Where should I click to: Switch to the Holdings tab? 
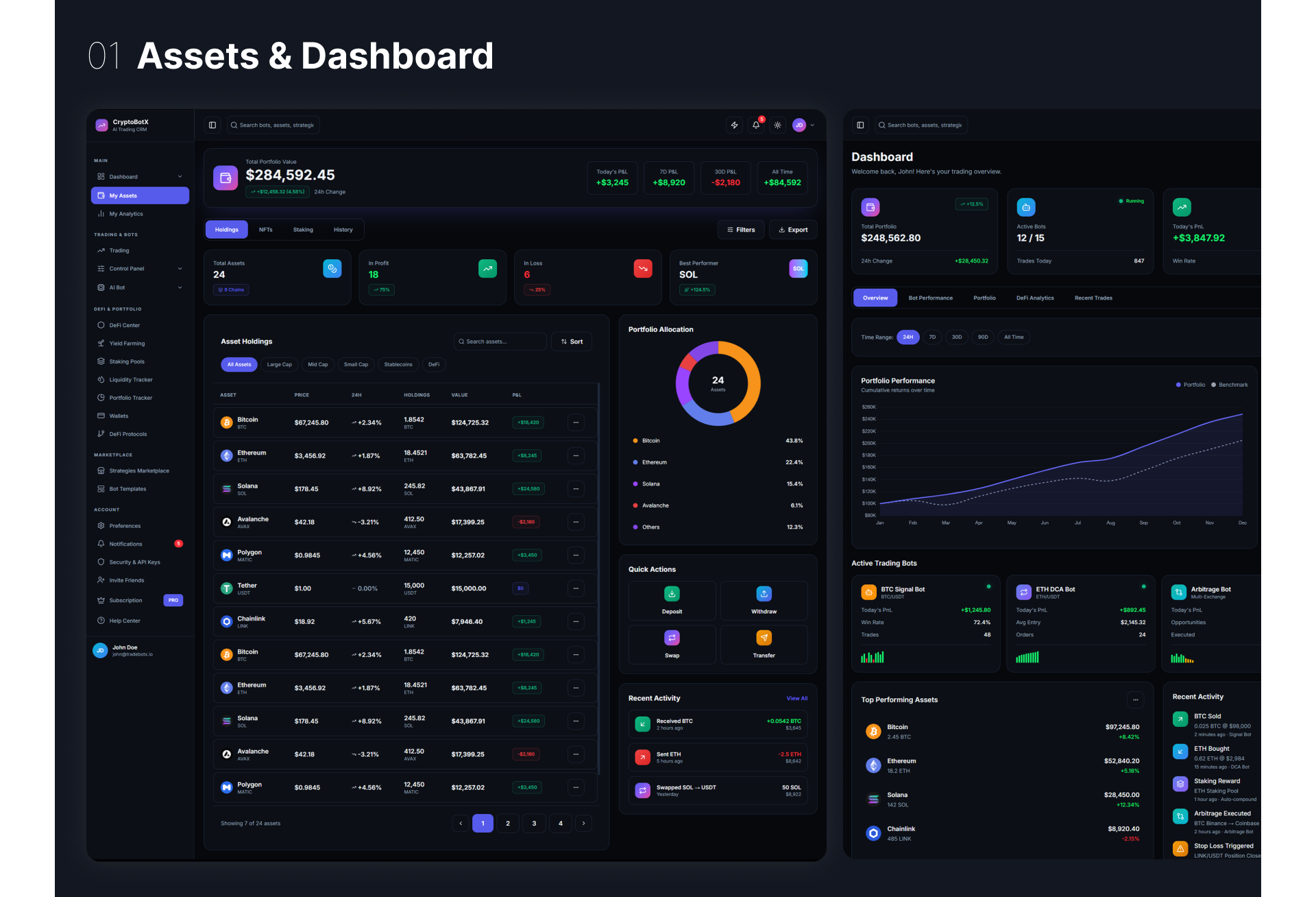(227, 230)
